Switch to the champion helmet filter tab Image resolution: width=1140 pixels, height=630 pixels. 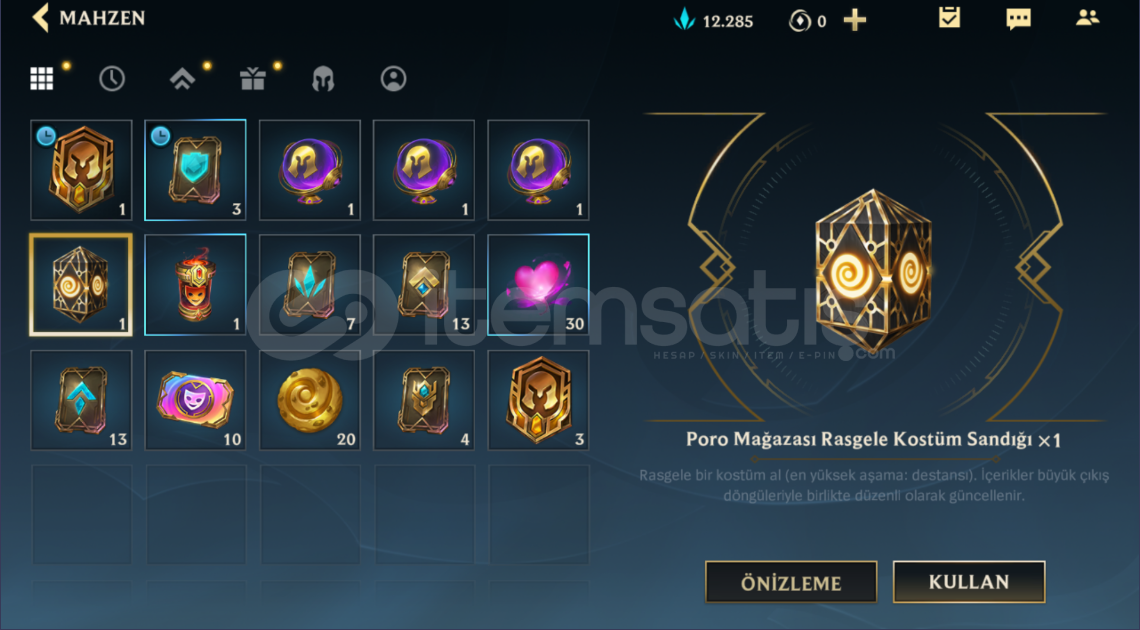(x=323, y=78)
